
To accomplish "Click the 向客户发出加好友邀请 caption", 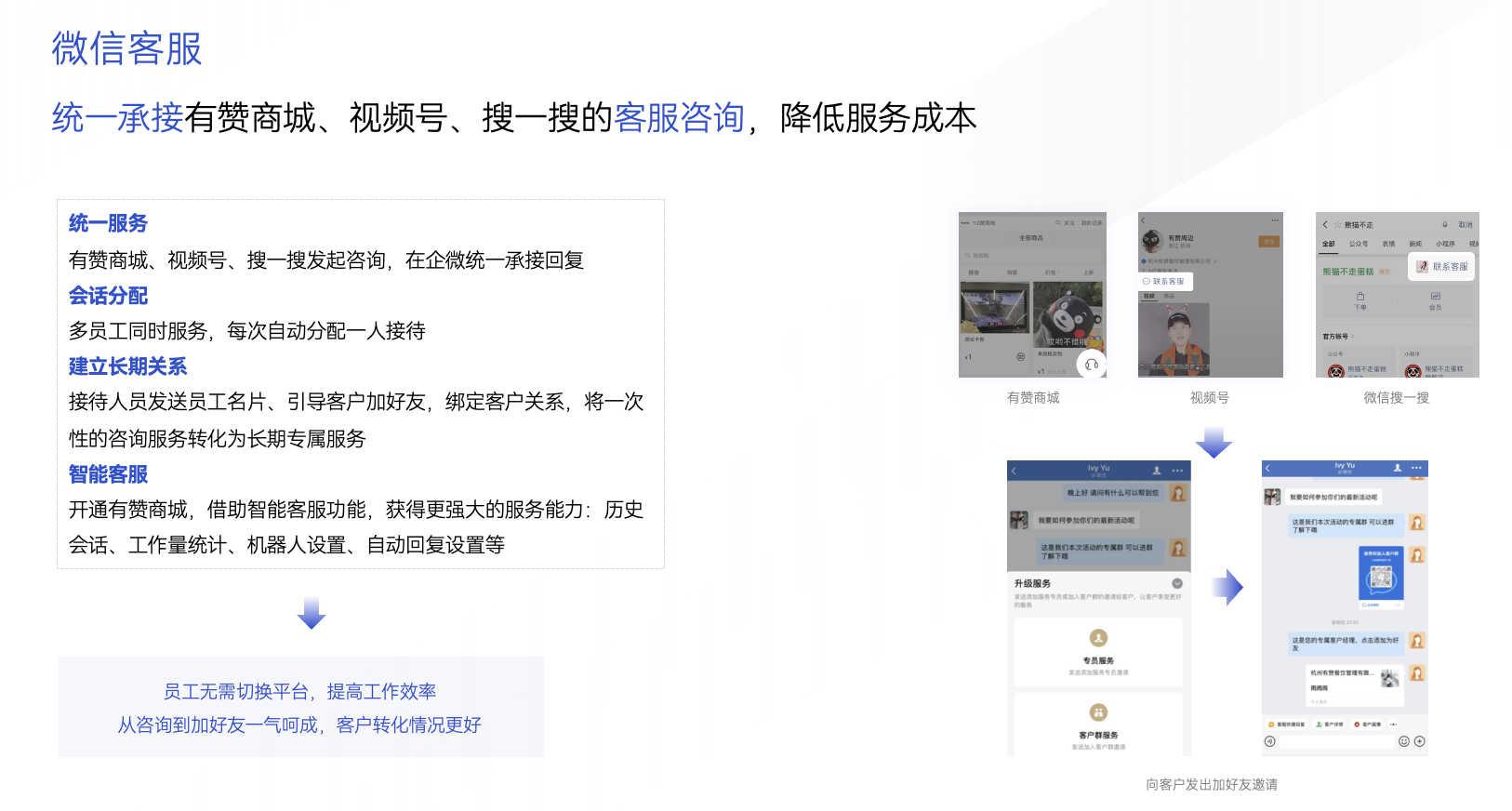I will coord(1212,784).
